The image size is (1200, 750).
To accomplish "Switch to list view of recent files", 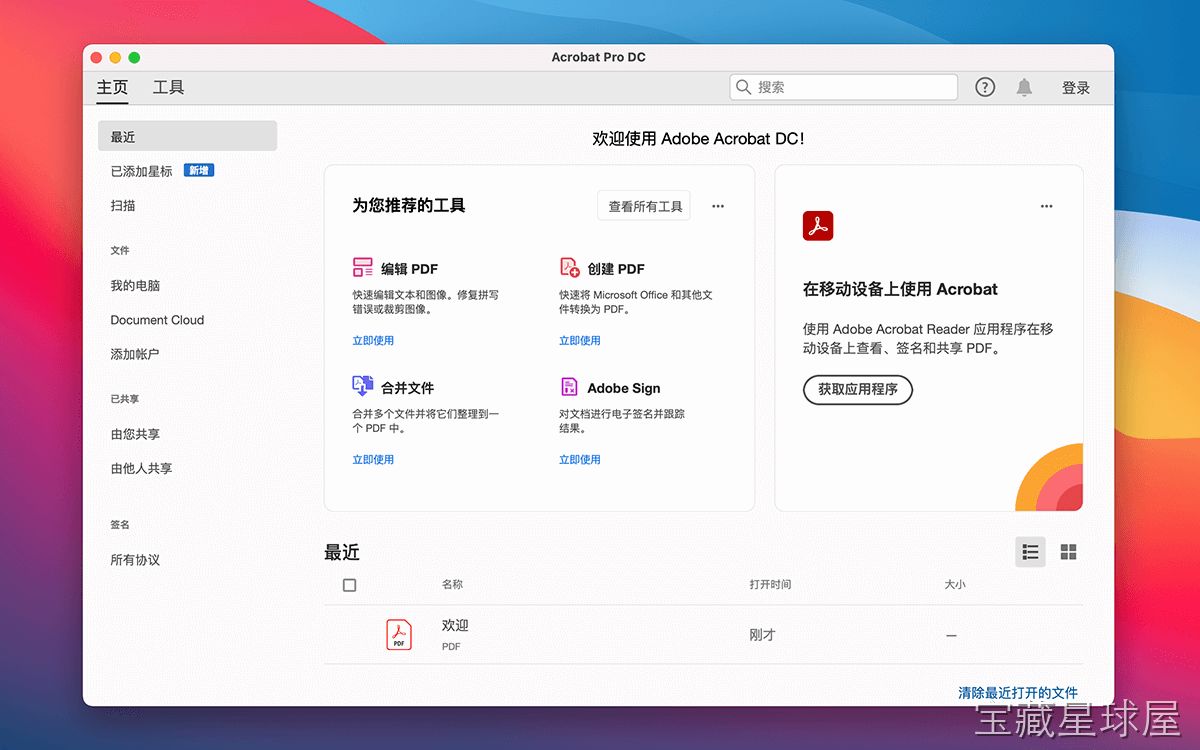I will coord(1030,552).
